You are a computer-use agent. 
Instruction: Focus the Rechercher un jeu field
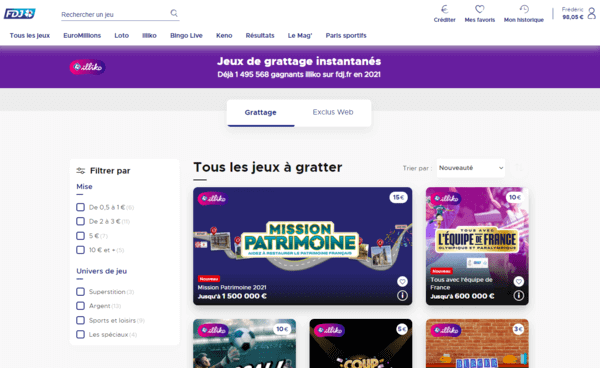coord(115,15)
